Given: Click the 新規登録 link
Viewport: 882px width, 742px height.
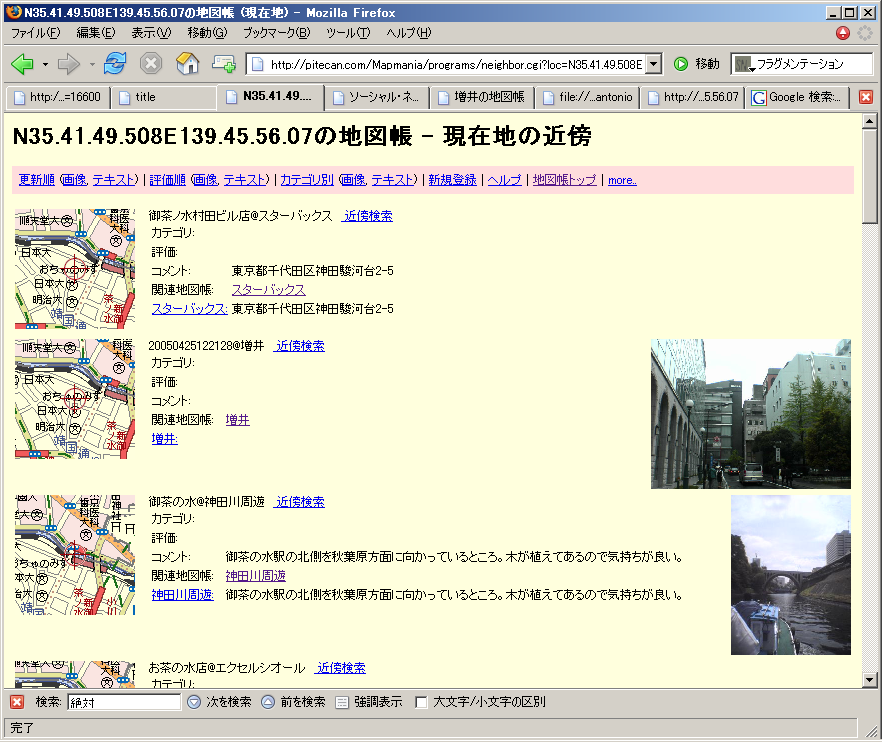Looking at the screenshot, I should click(452, 180).
